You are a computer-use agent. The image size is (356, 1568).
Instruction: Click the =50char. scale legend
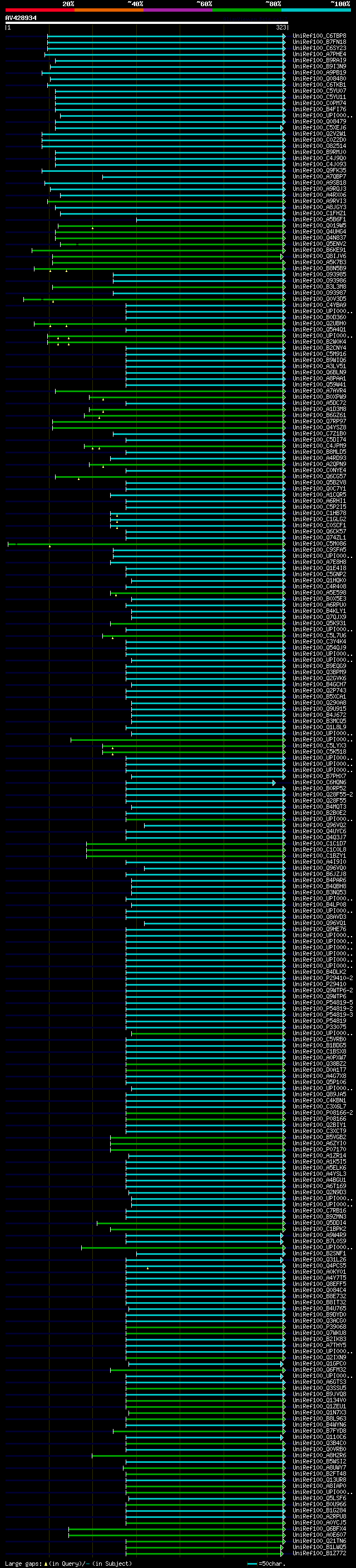[266, 1563]
